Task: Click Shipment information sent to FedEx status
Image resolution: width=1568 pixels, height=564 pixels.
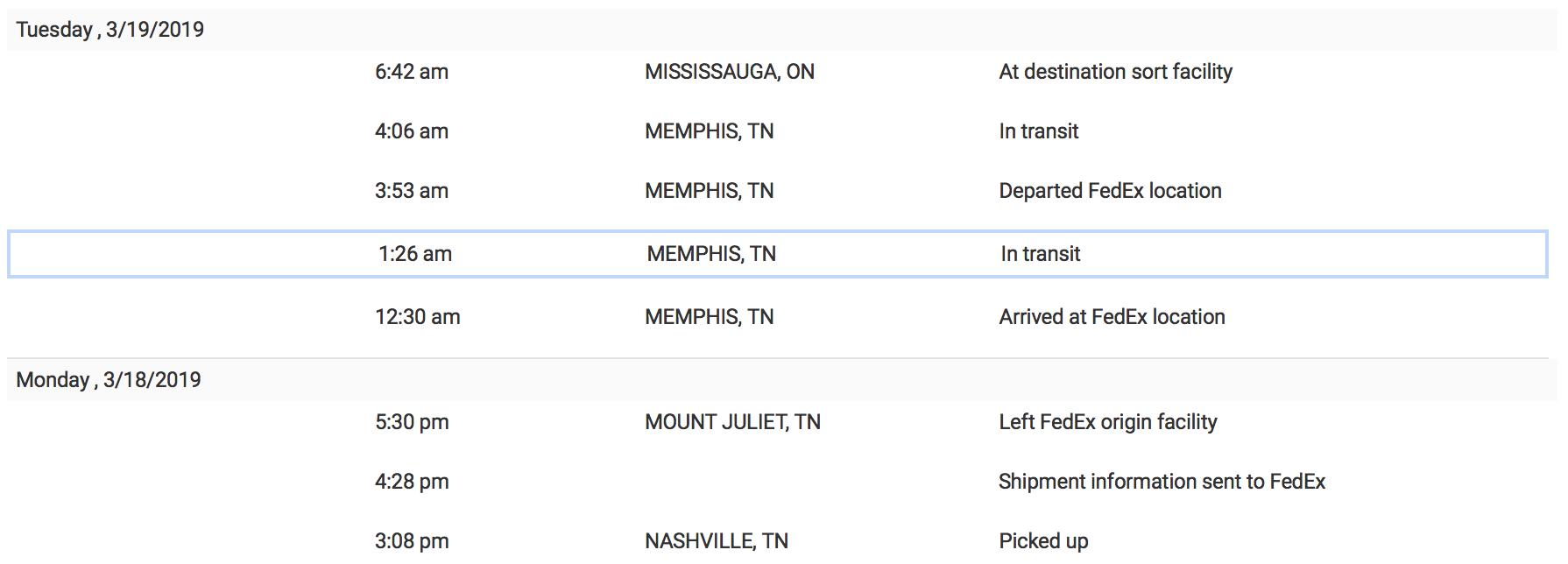Action: pos(1162,482)
